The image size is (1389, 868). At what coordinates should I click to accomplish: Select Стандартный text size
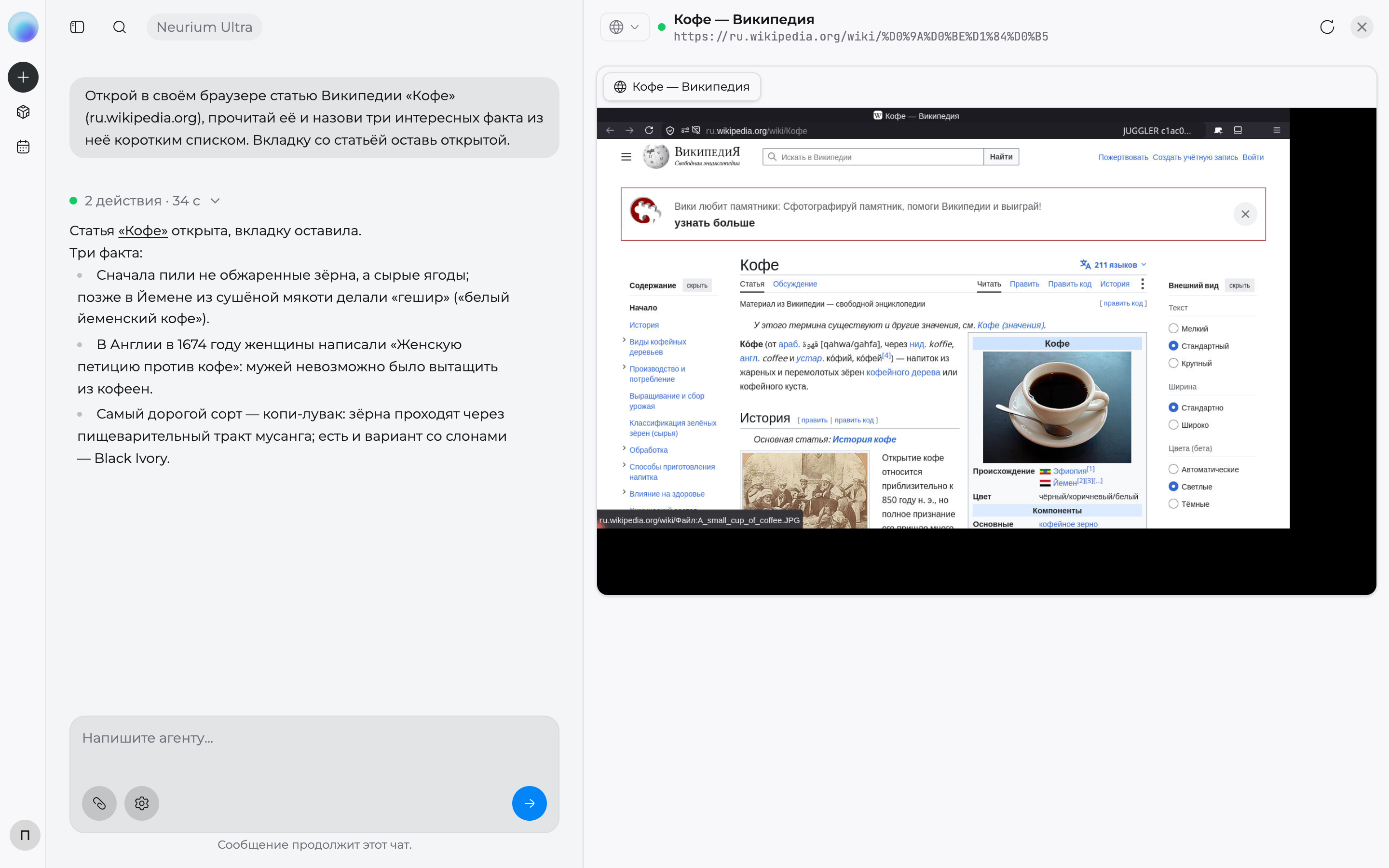1173,346
